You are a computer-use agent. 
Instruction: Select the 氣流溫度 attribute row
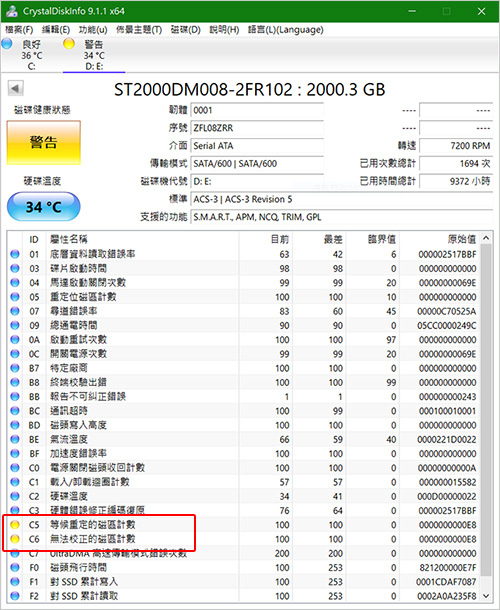[244, 439]
